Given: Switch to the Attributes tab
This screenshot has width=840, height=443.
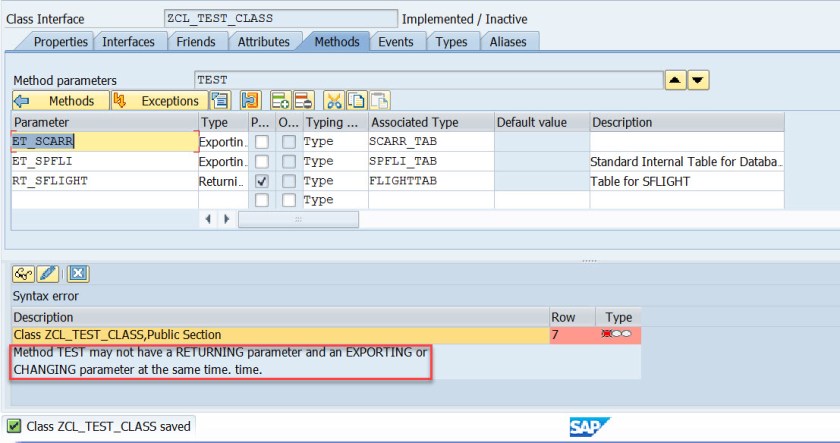Looking at the screenshot, I should 264,42.
